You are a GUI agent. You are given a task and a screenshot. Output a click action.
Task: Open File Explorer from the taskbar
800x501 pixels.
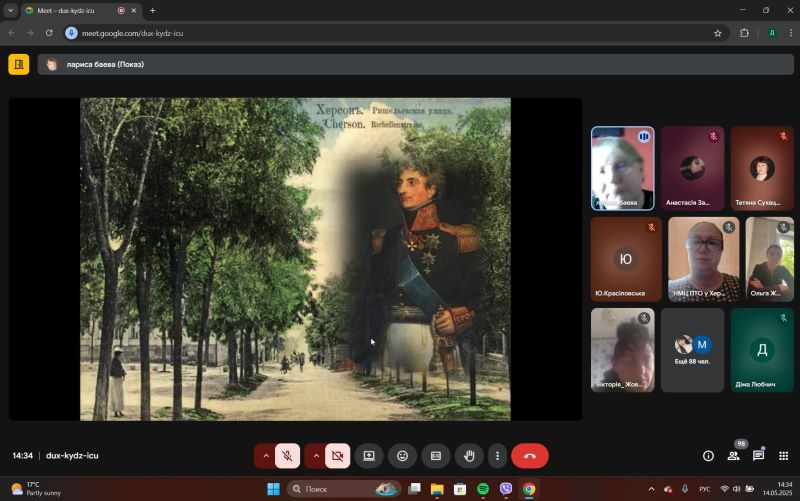pyautogui.click(x=437, y=489)
